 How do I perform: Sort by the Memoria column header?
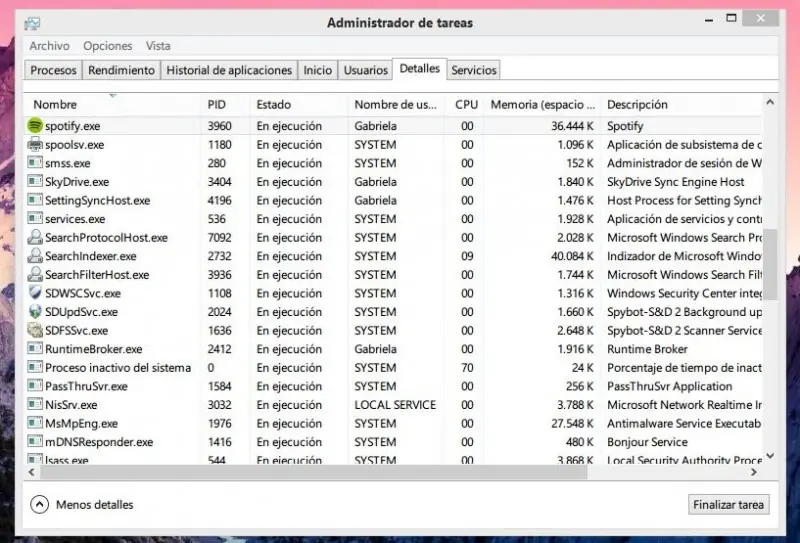point(542,105)
